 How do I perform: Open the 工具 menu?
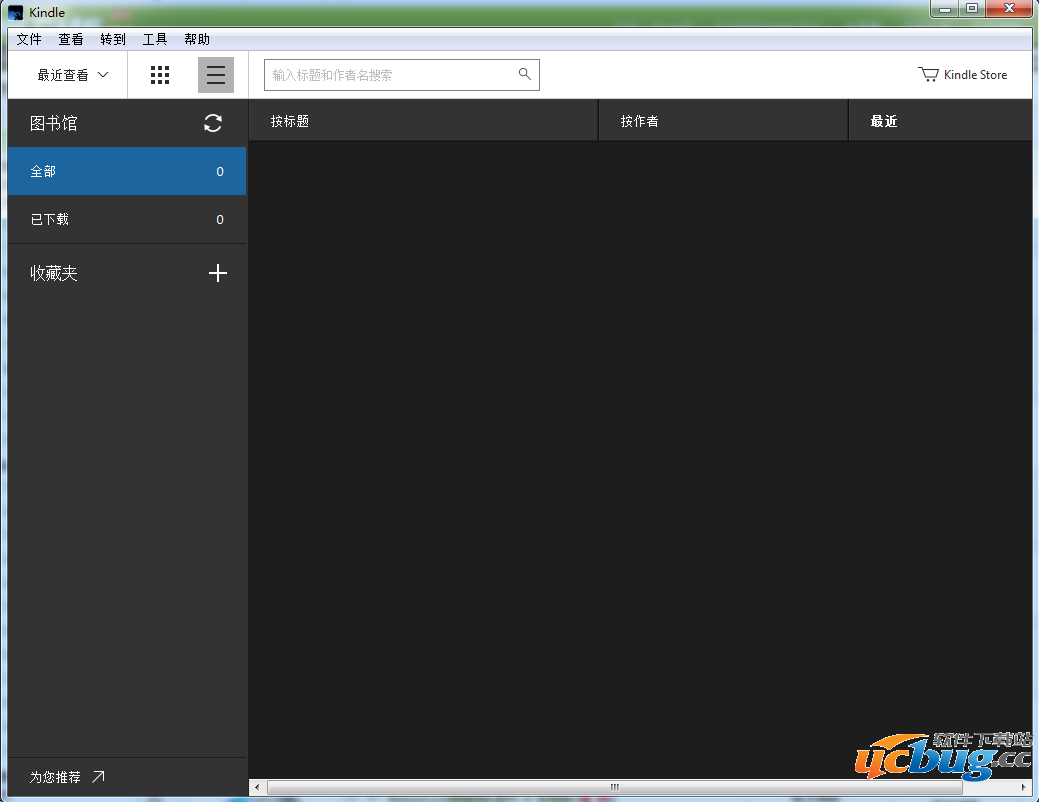[155, 39]
